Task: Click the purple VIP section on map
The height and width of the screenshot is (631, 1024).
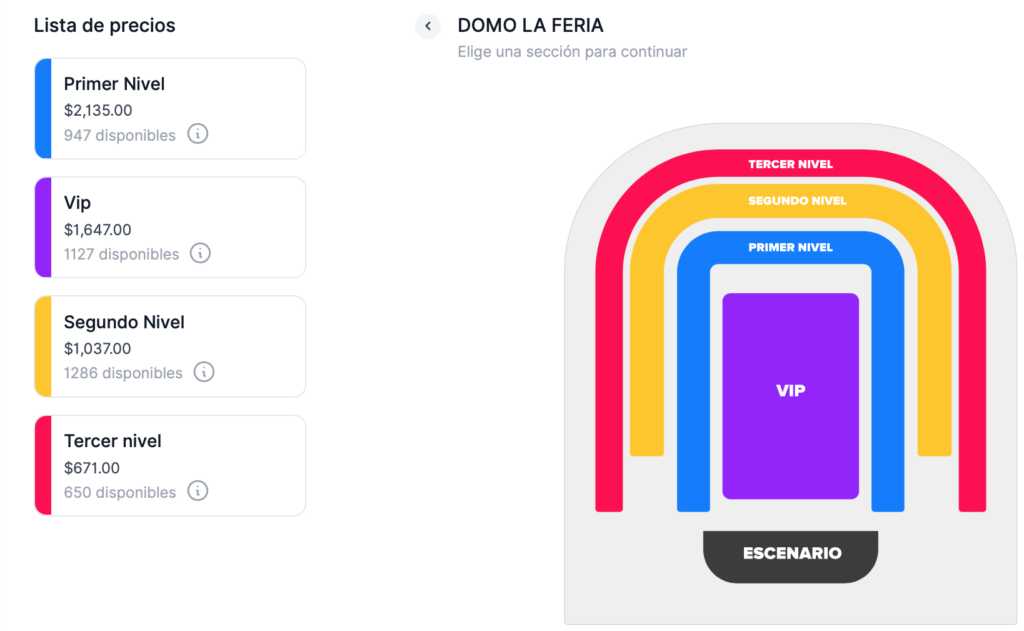Action: (x=790, y=396)
